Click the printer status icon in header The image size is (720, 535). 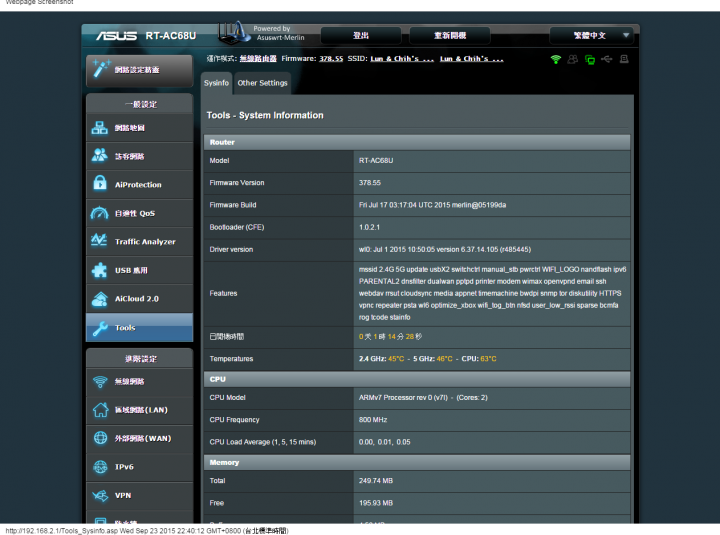tap(624, 59)
